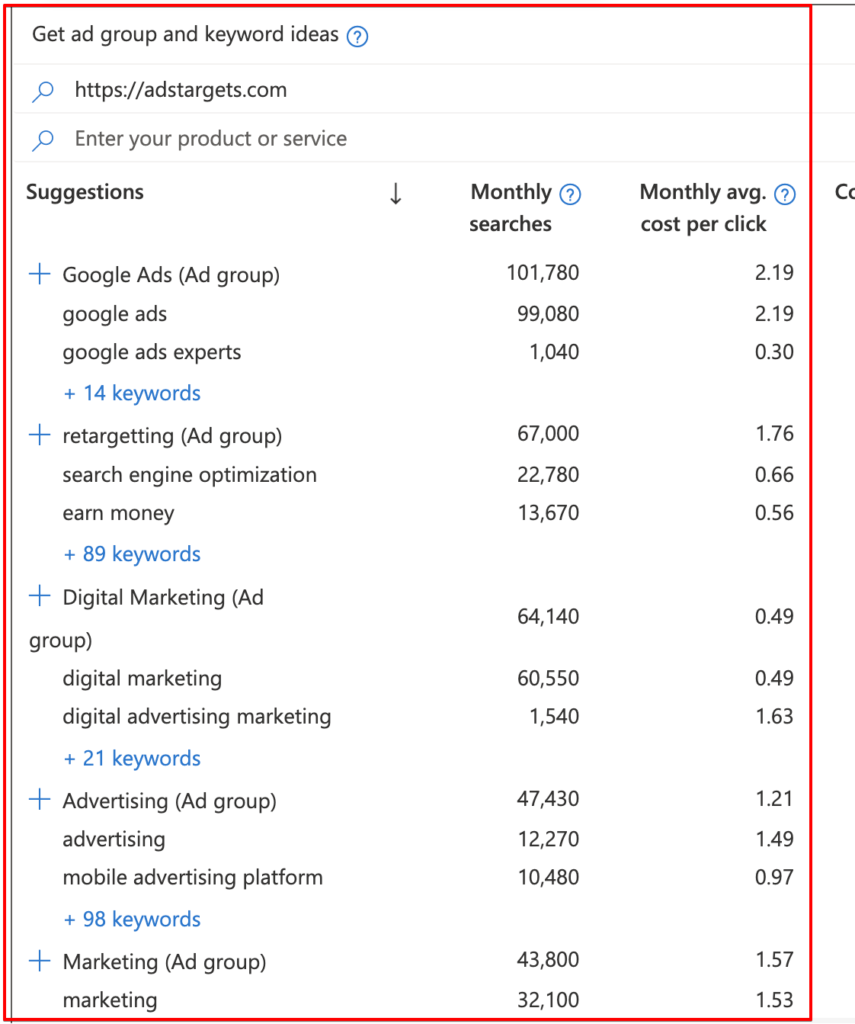Sort by the Suggestions down arrow

(395, 194)
